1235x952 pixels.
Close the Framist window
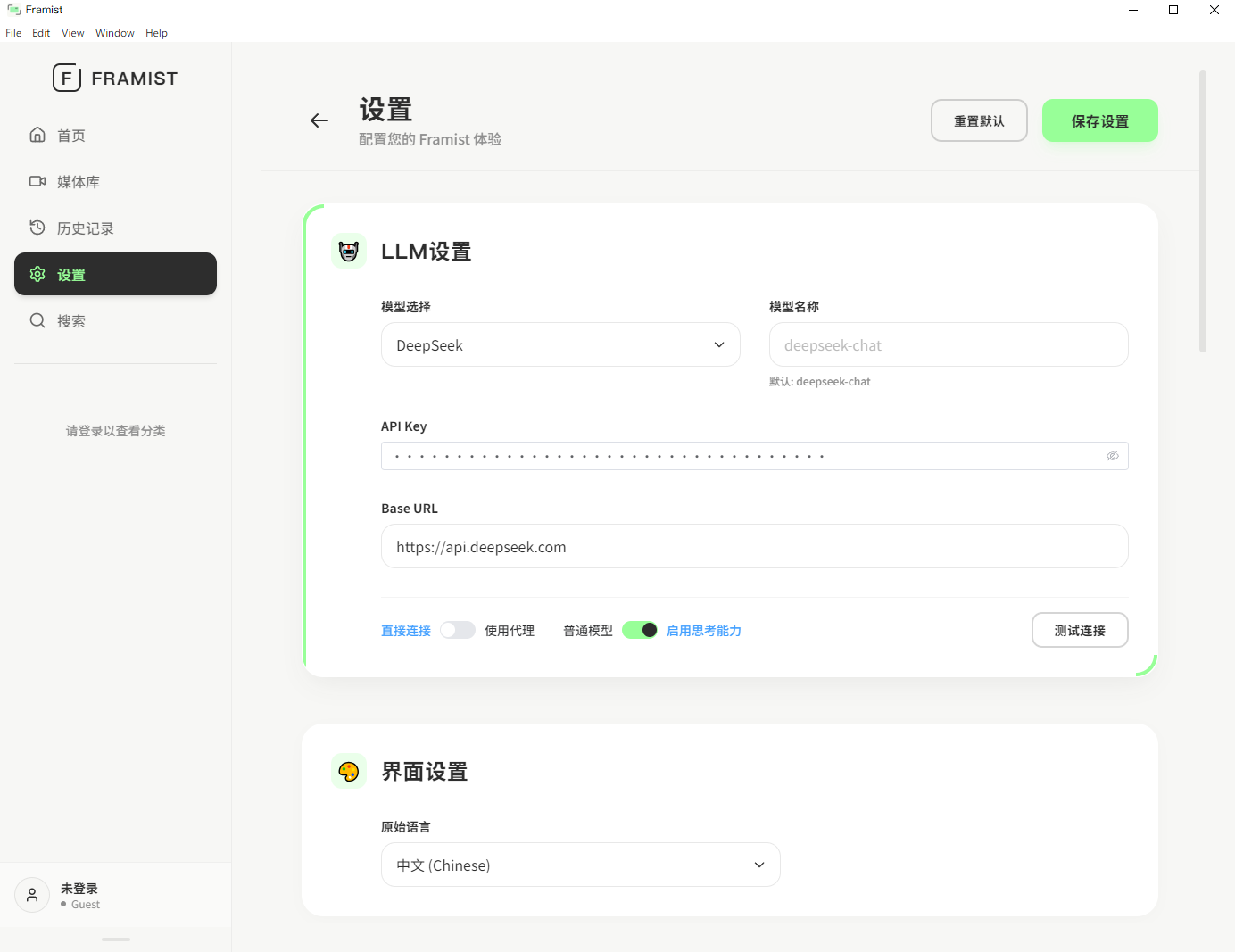pyautogui.click(x=1214, y=10)
